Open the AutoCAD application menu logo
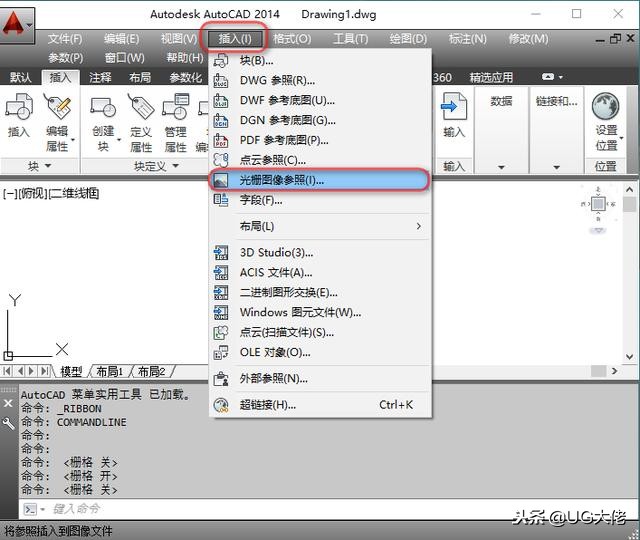The image size is (640, 540). [x=17, y=24]
